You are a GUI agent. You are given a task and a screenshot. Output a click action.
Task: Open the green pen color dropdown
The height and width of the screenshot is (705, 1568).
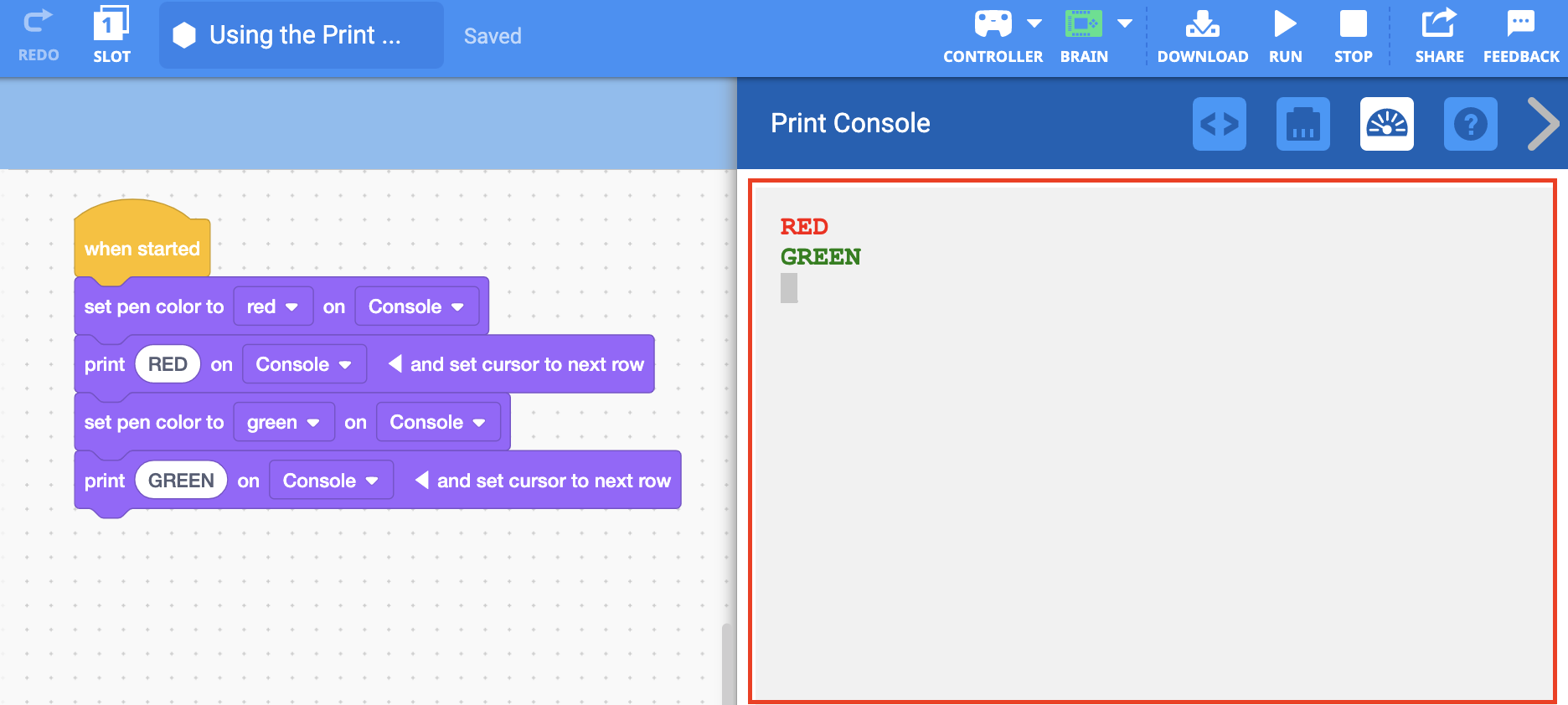pos(284,422)
